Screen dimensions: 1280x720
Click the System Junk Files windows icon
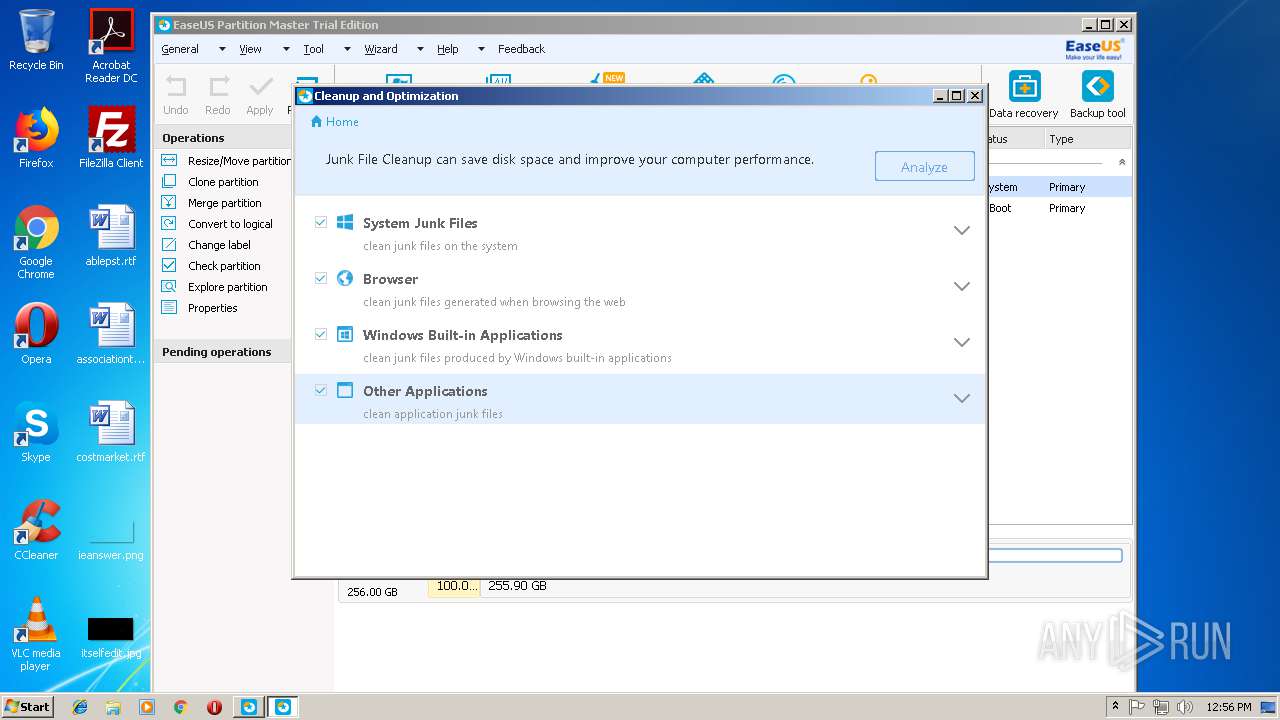345,222
